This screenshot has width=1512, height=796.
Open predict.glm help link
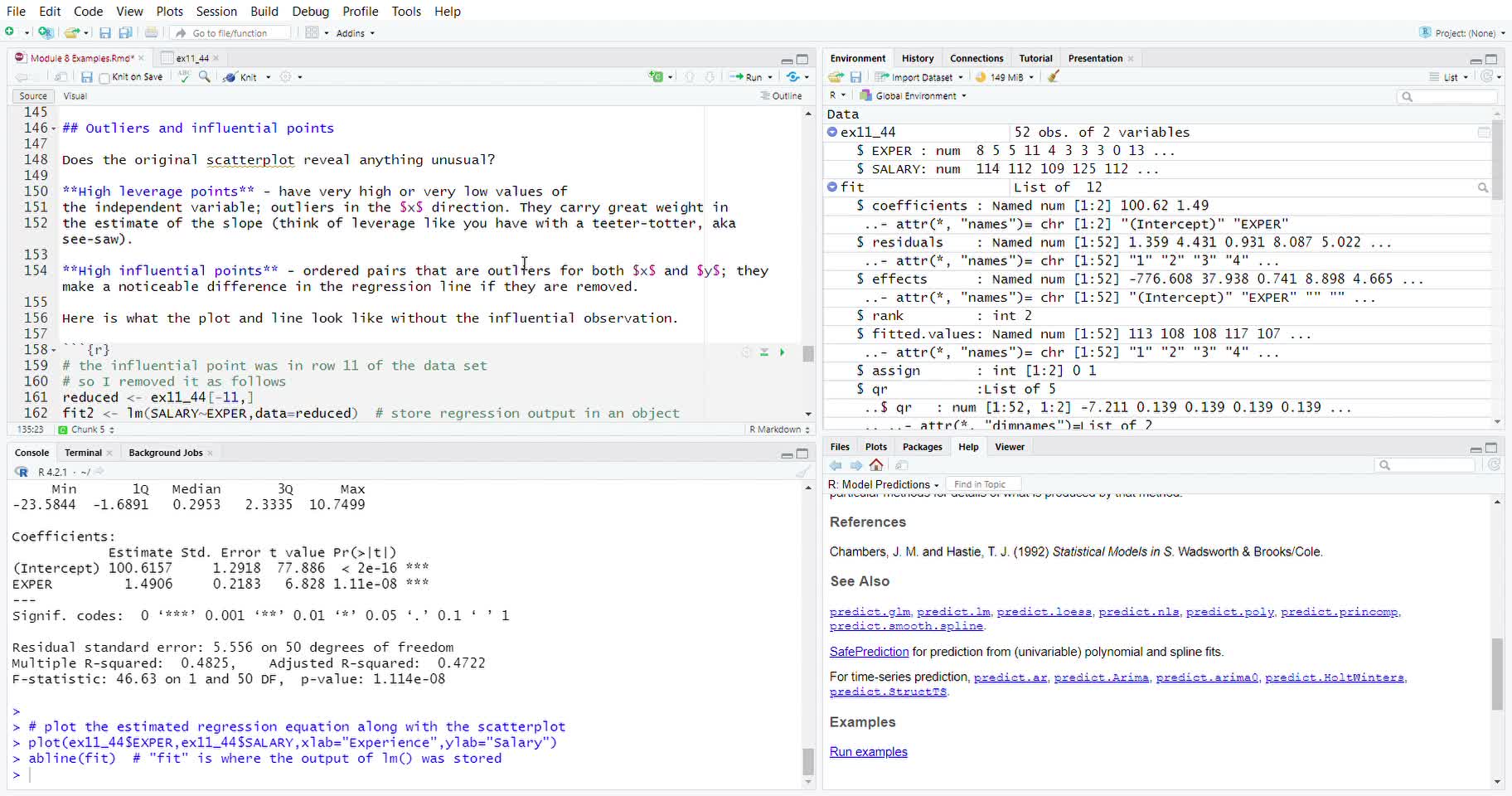coord(870,612)
